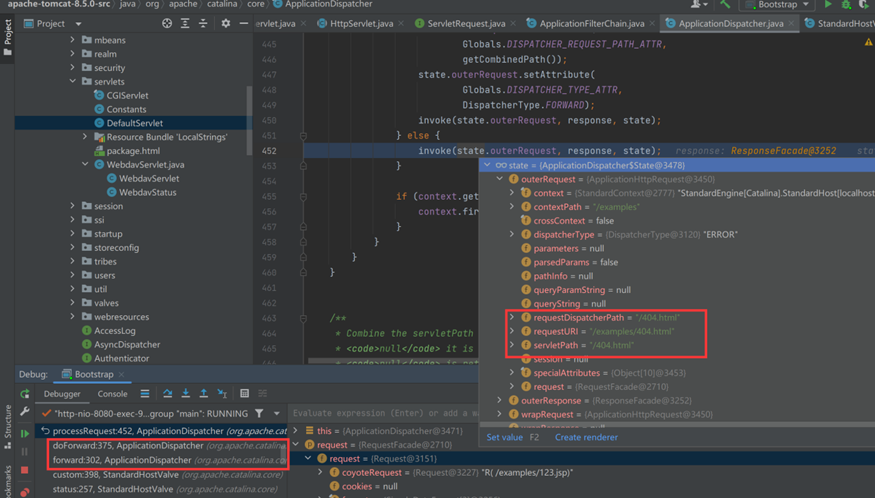875x498 pixels.
Task: Open the Structure tool window side button
Action: pos(7,427)
